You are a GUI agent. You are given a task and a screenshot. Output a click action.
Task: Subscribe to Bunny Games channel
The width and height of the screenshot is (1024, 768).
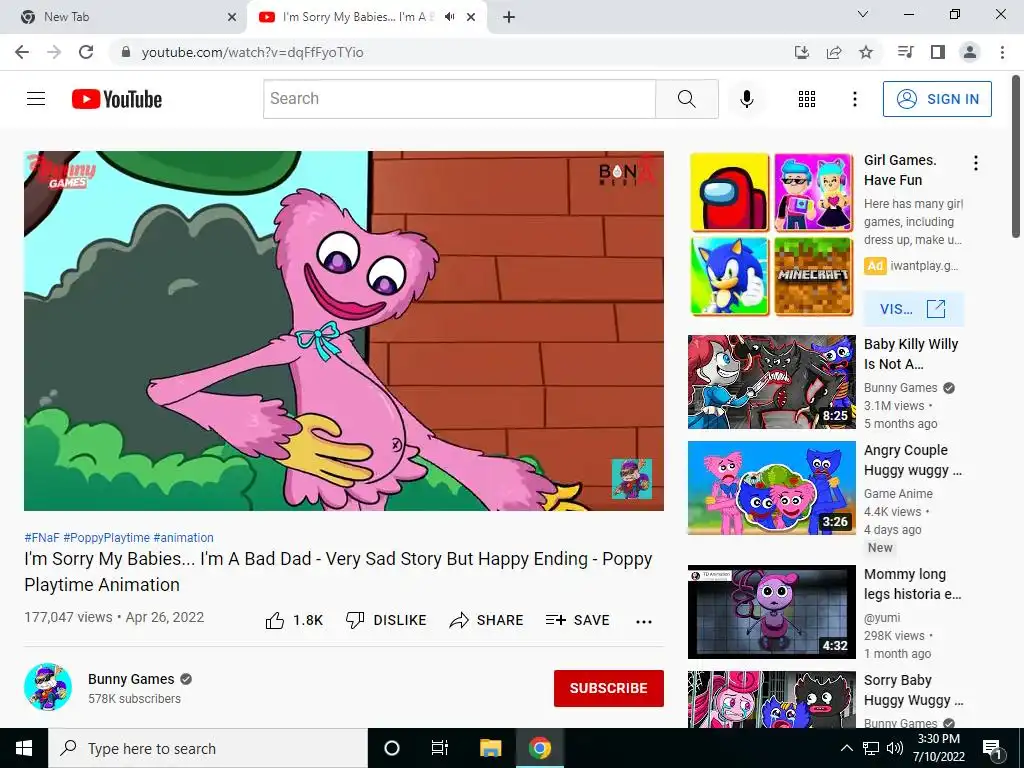tap(609, 688)
